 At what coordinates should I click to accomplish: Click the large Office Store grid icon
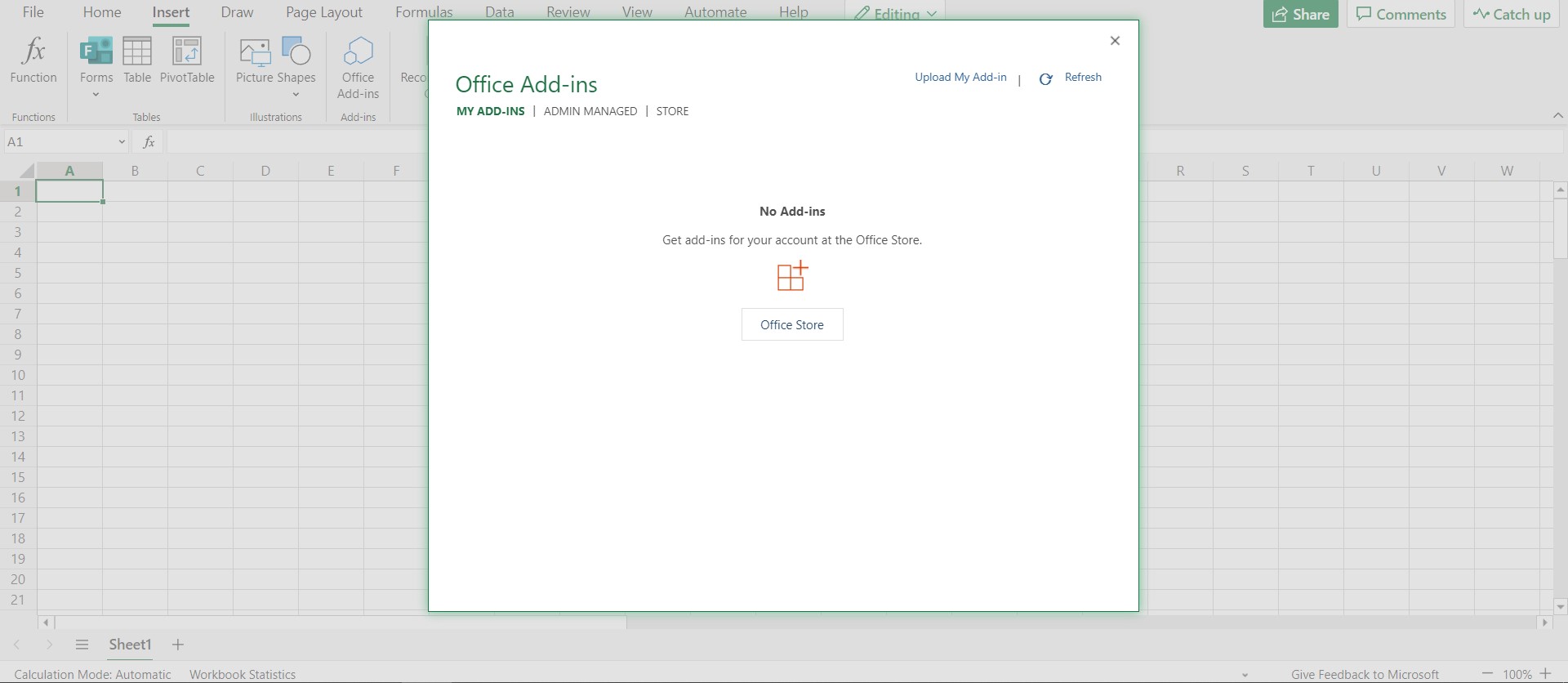pyautogui.click(x=791, y=276)
